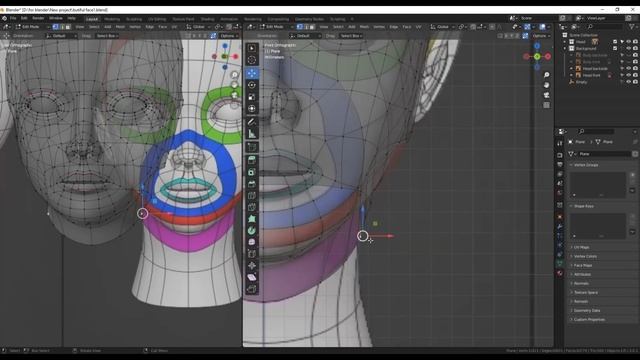Activate the Move tool in the toolbar

252,73
